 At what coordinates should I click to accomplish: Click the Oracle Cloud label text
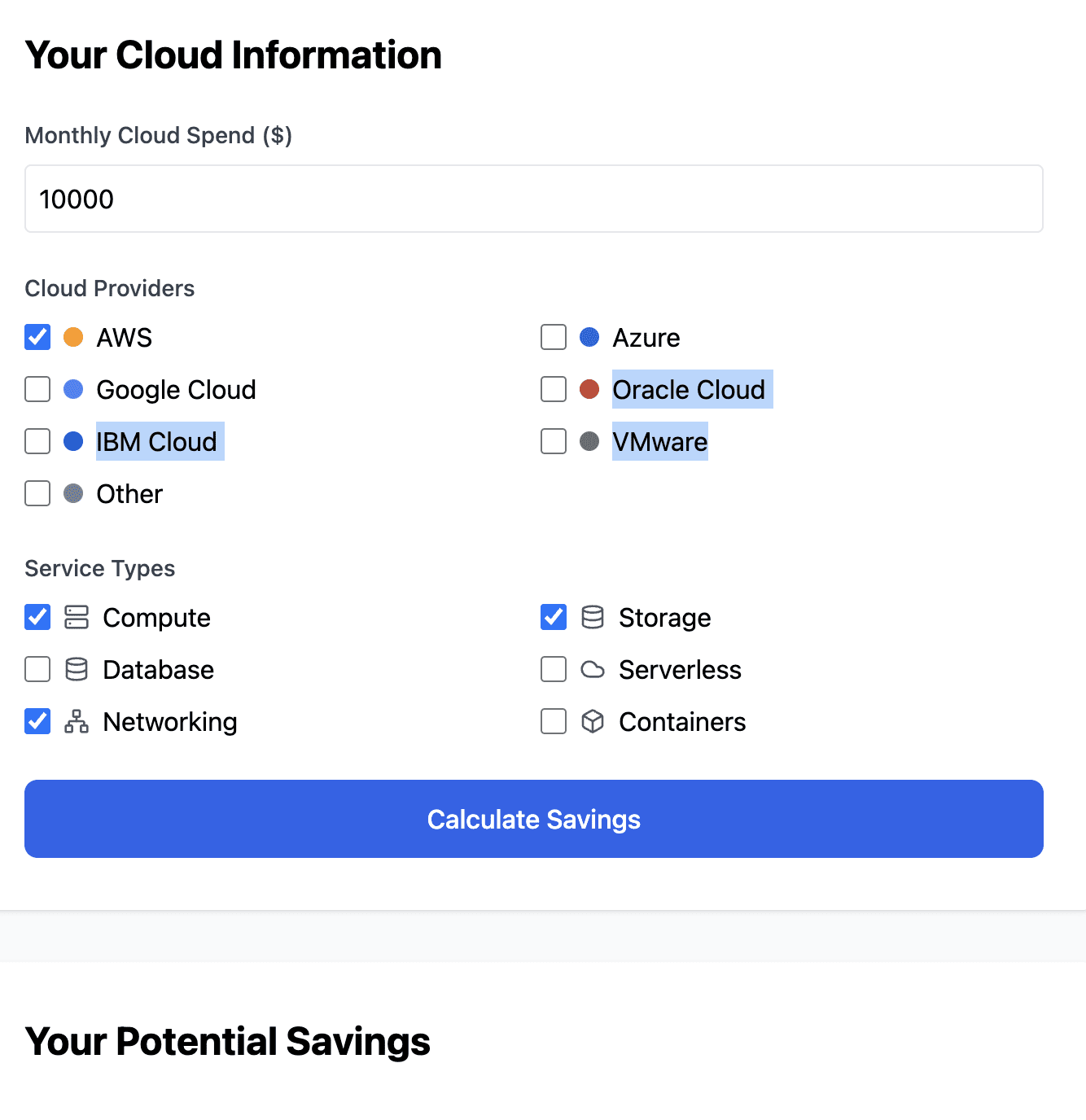point(689,390)
